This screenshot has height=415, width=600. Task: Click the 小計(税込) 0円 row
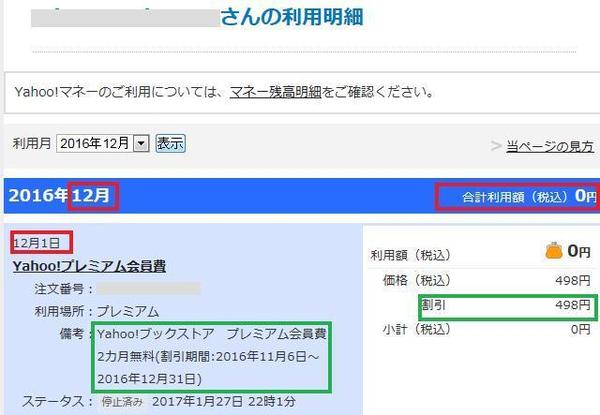point(486,329)
